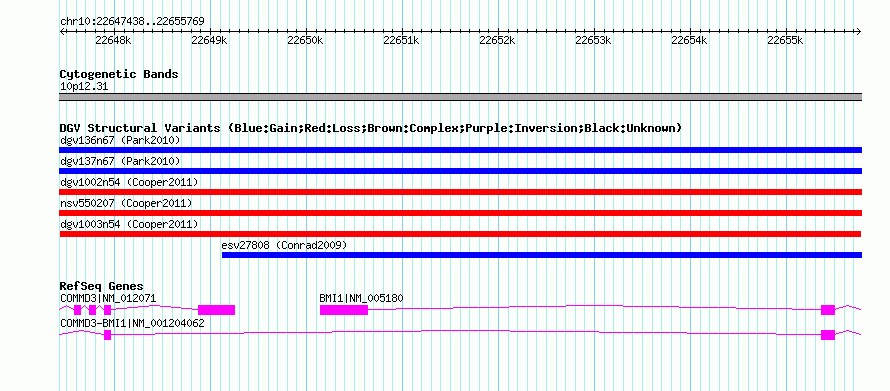Screen dimensions: 890x391
Task: Click the 22653k ruler tick label
Action: [x=593, y=40]
